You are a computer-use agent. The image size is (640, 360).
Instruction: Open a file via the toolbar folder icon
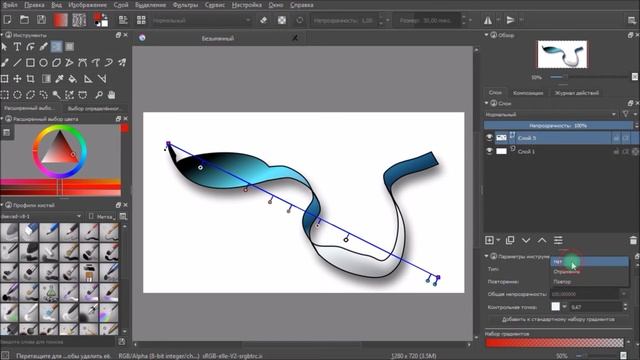pos(24,20)
